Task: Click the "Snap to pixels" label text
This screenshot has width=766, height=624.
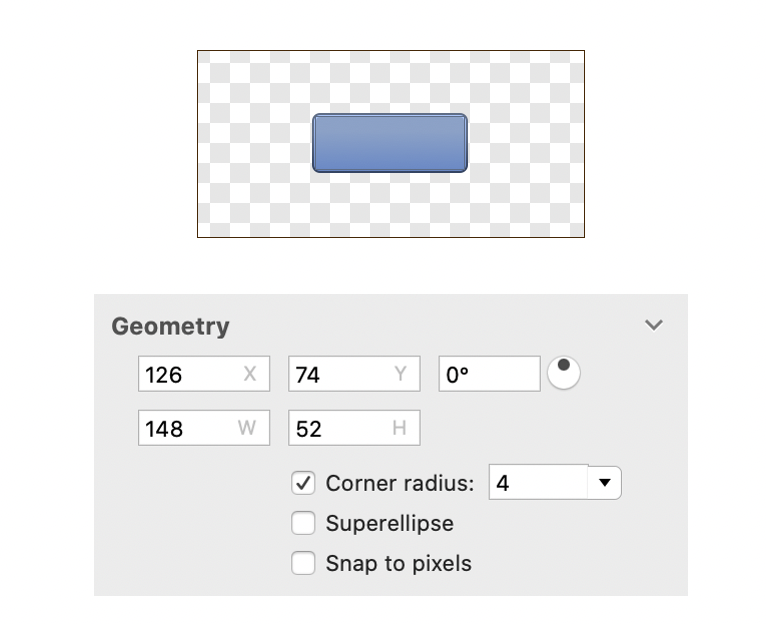Action: coord(398,563)
